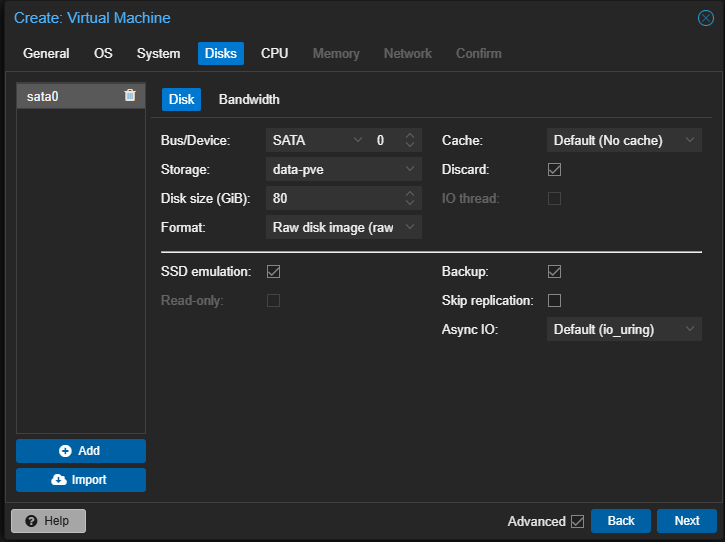Proceed with the Next button
Screen dimensions: 725x542
[687, 521]
